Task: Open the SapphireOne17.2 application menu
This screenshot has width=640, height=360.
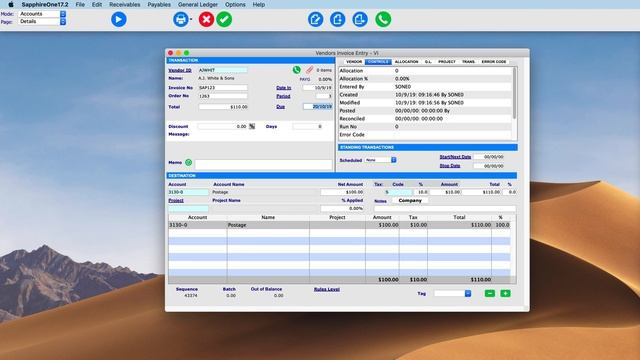Action: click(45, 4)
